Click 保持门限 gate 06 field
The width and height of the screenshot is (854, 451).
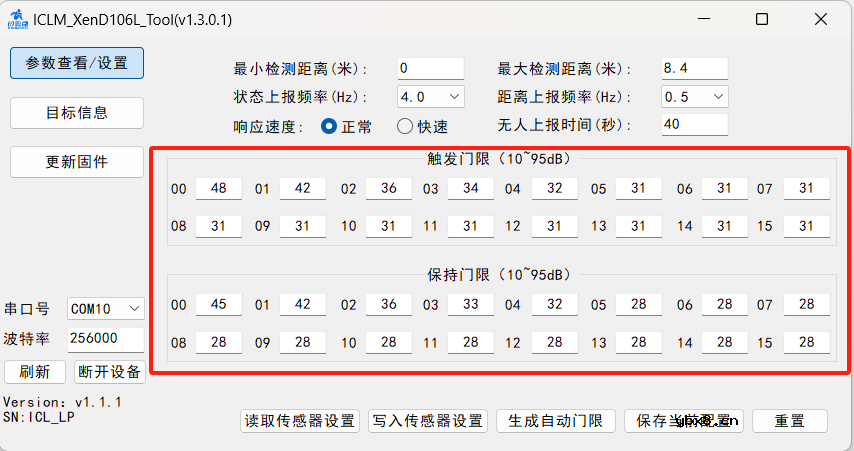point(725,304)
